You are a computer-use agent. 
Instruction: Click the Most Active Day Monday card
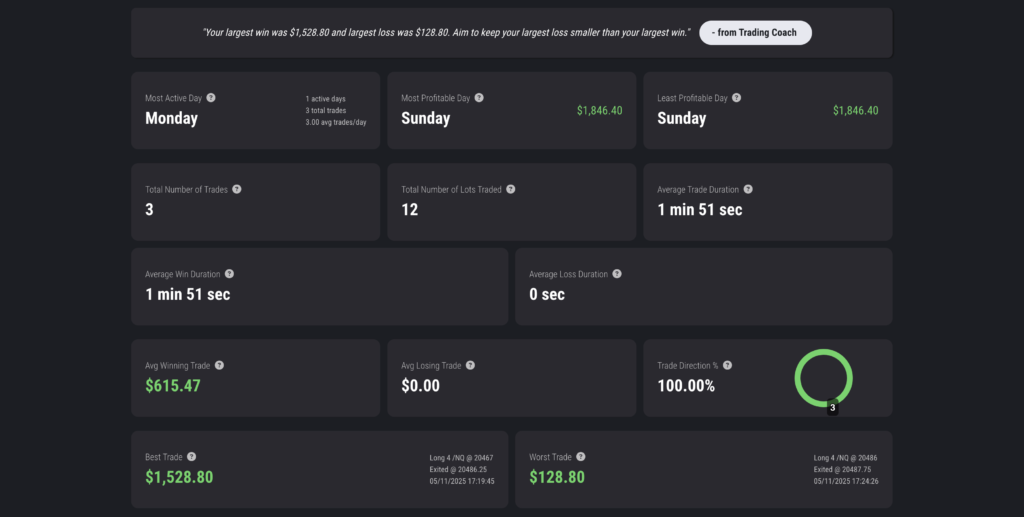255,110
